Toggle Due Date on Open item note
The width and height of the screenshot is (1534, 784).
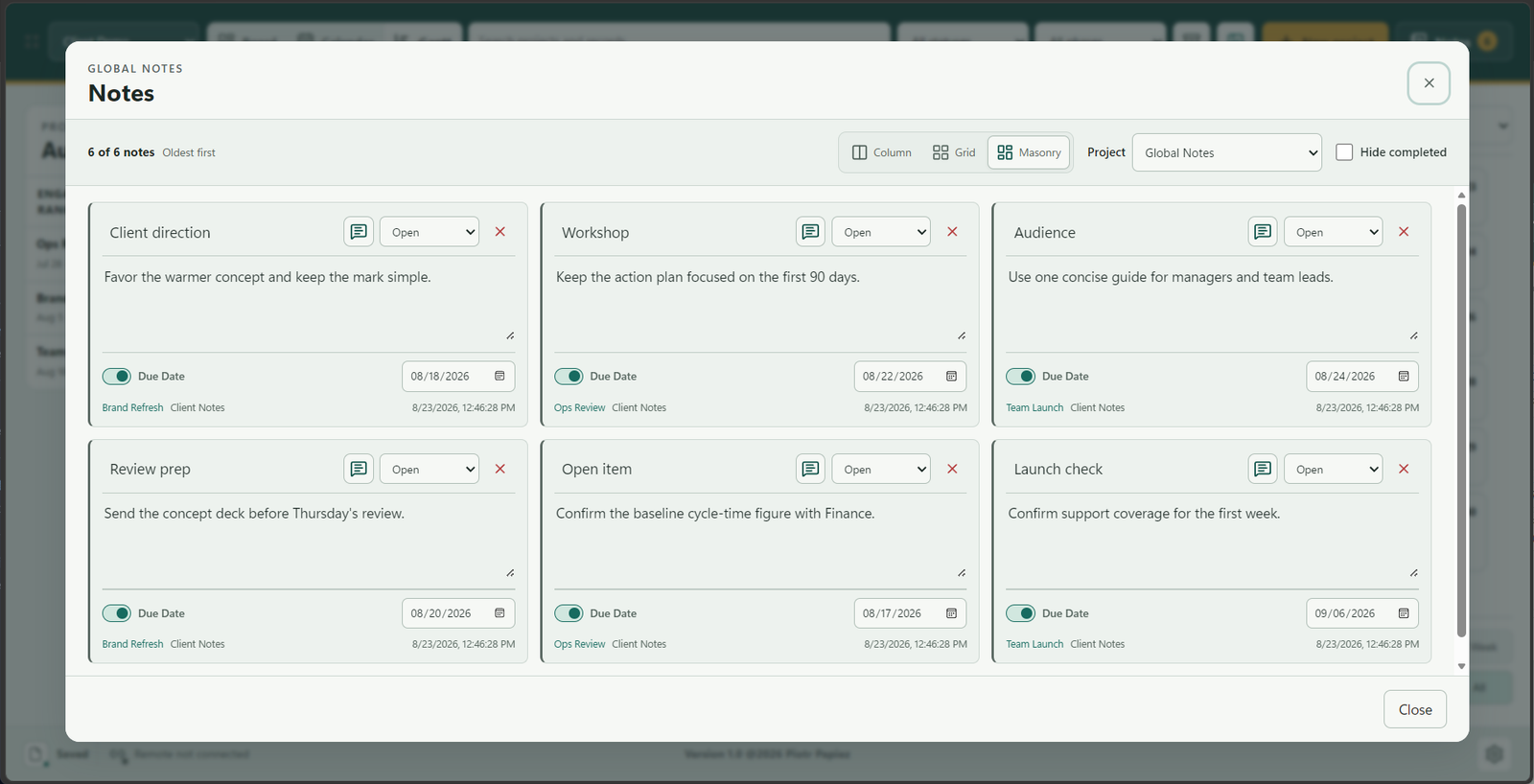(569, 613)
